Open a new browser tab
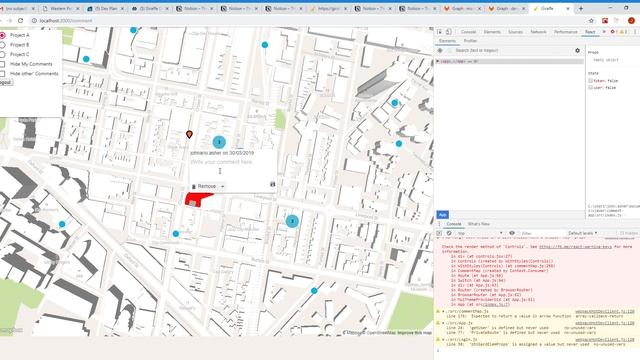This screenshot has width=640, height=360. [x=580, y=8]
